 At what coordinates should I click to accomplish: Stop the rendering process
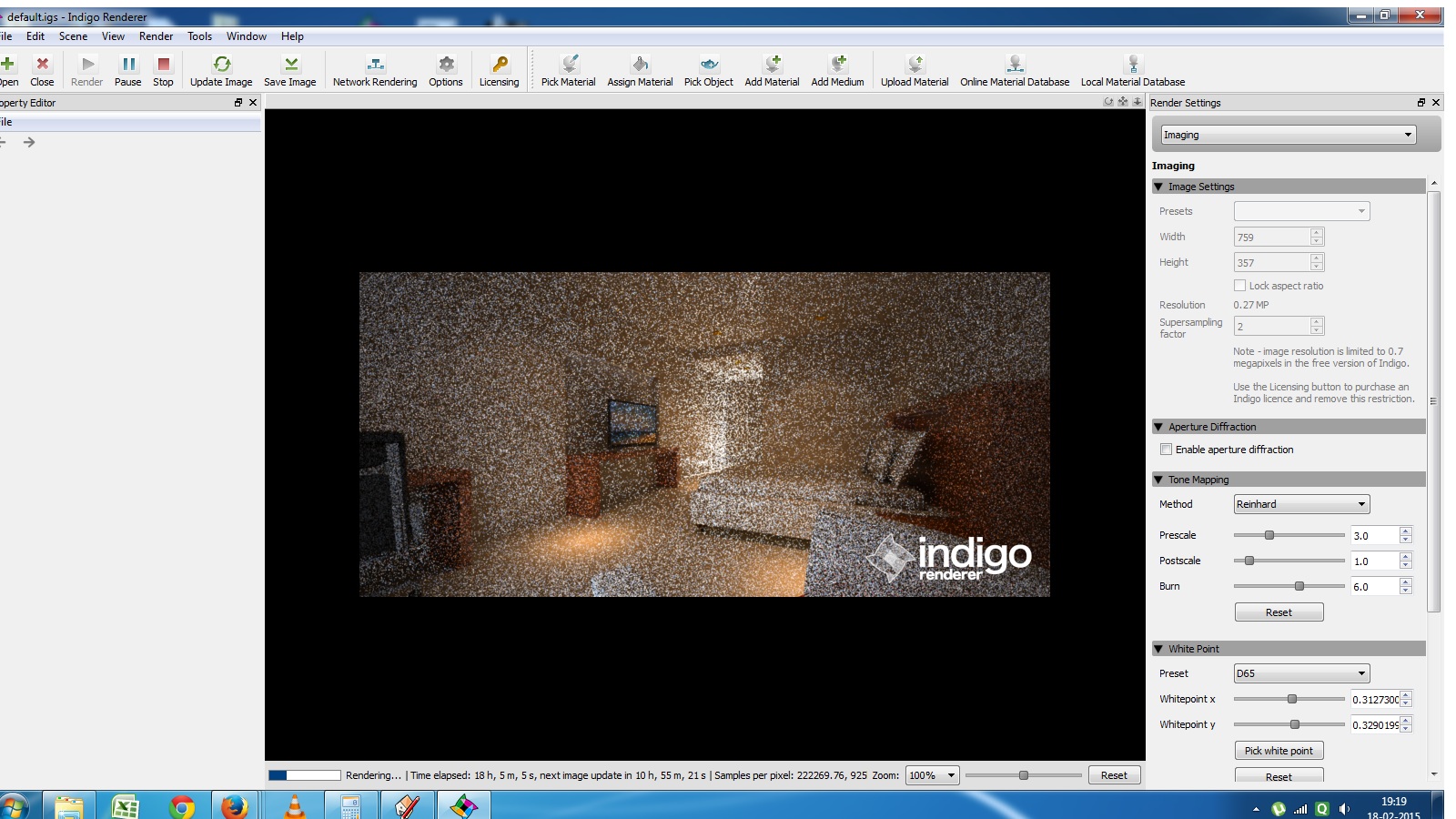[x=163, y=71]
